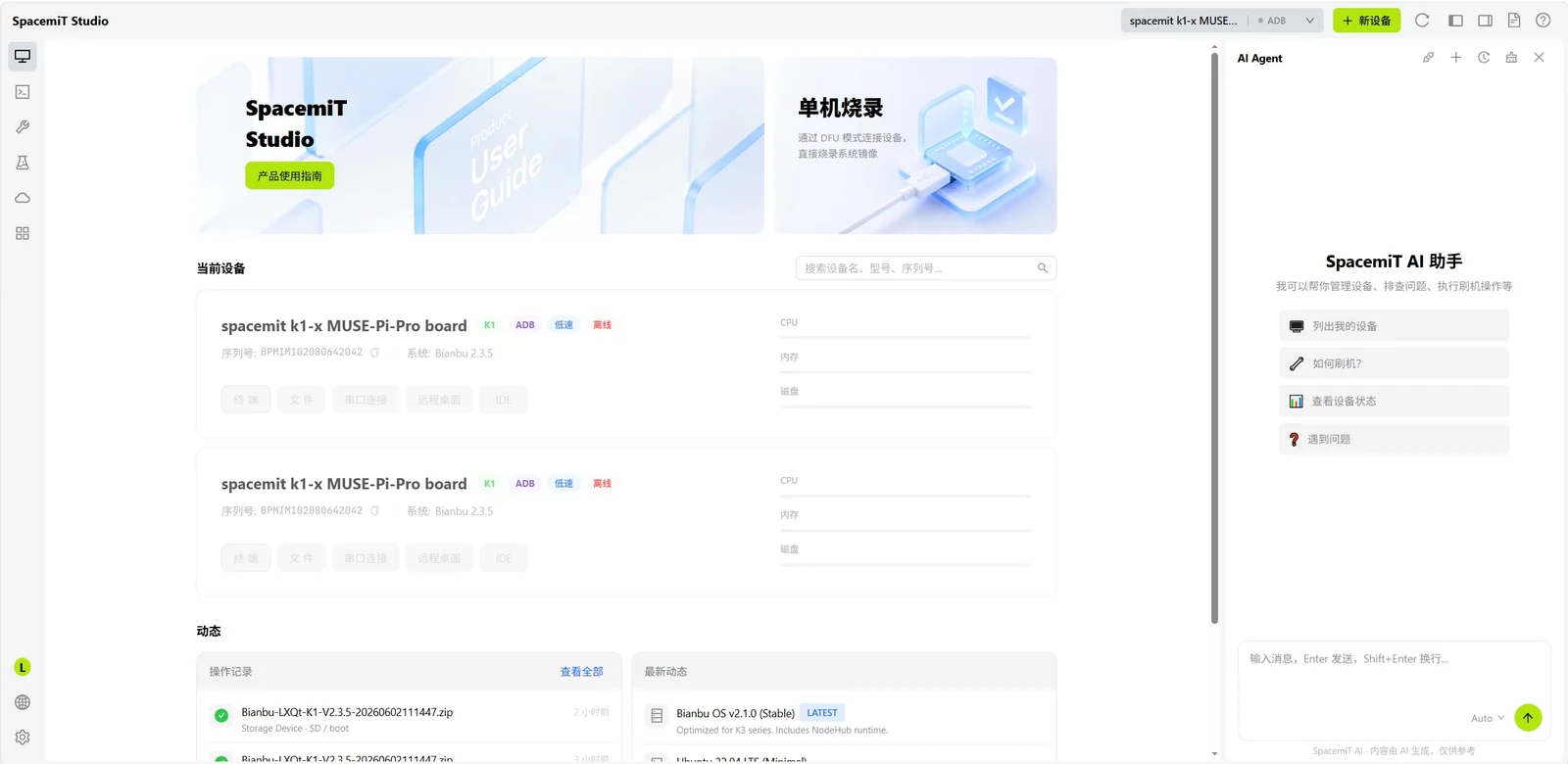Open the terminal icon in left sidebar

(23, 92)
